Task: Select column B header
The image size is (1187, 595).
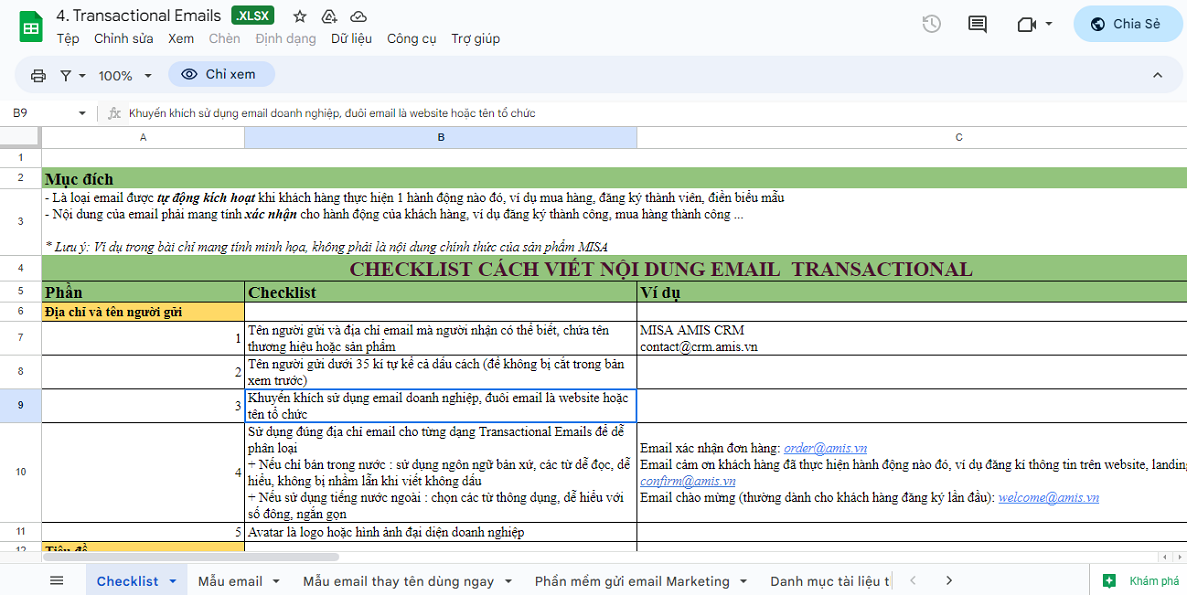Action: coord(441,137)
